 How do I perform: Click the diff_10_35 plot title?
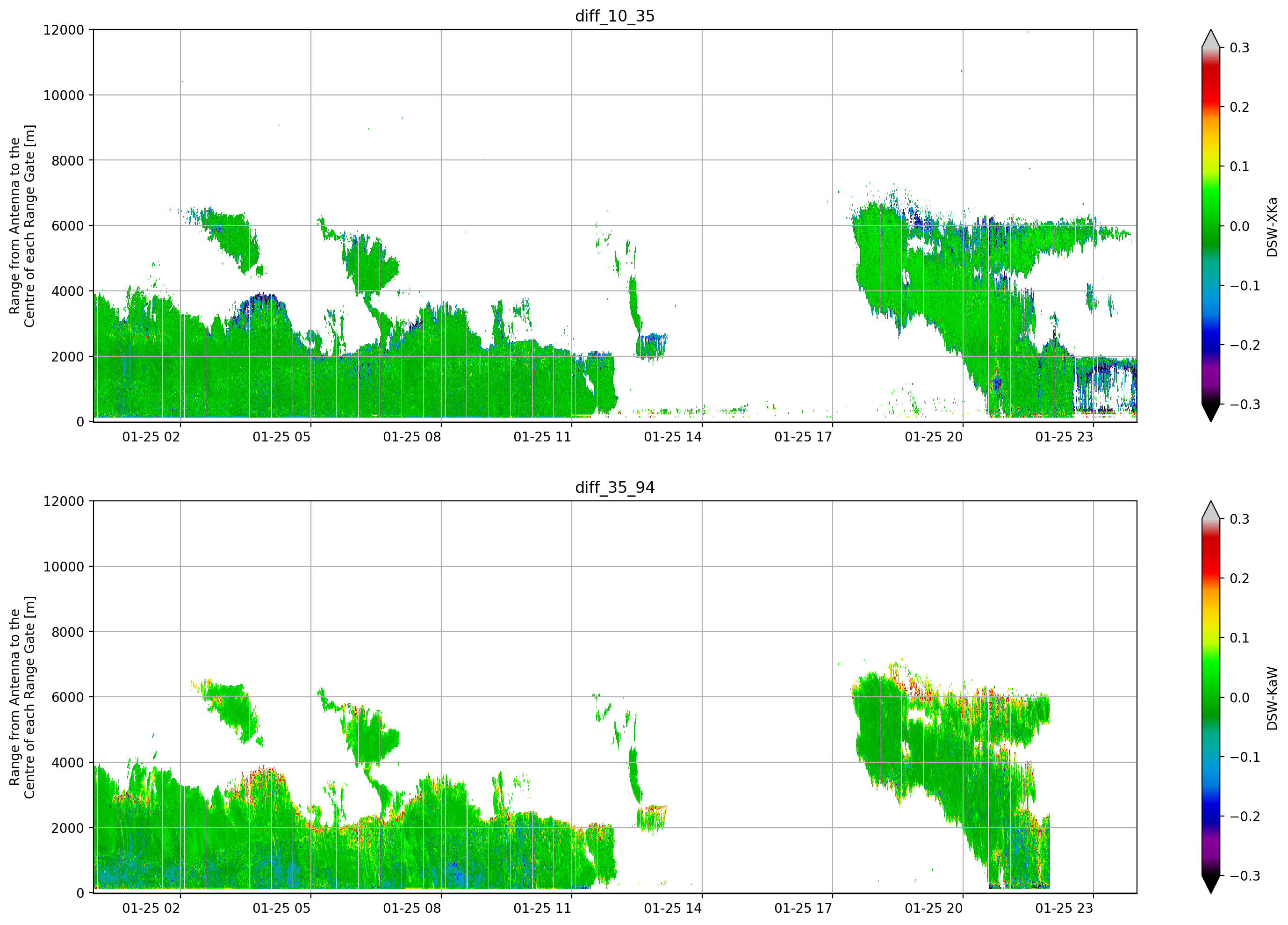pos(614,16)
